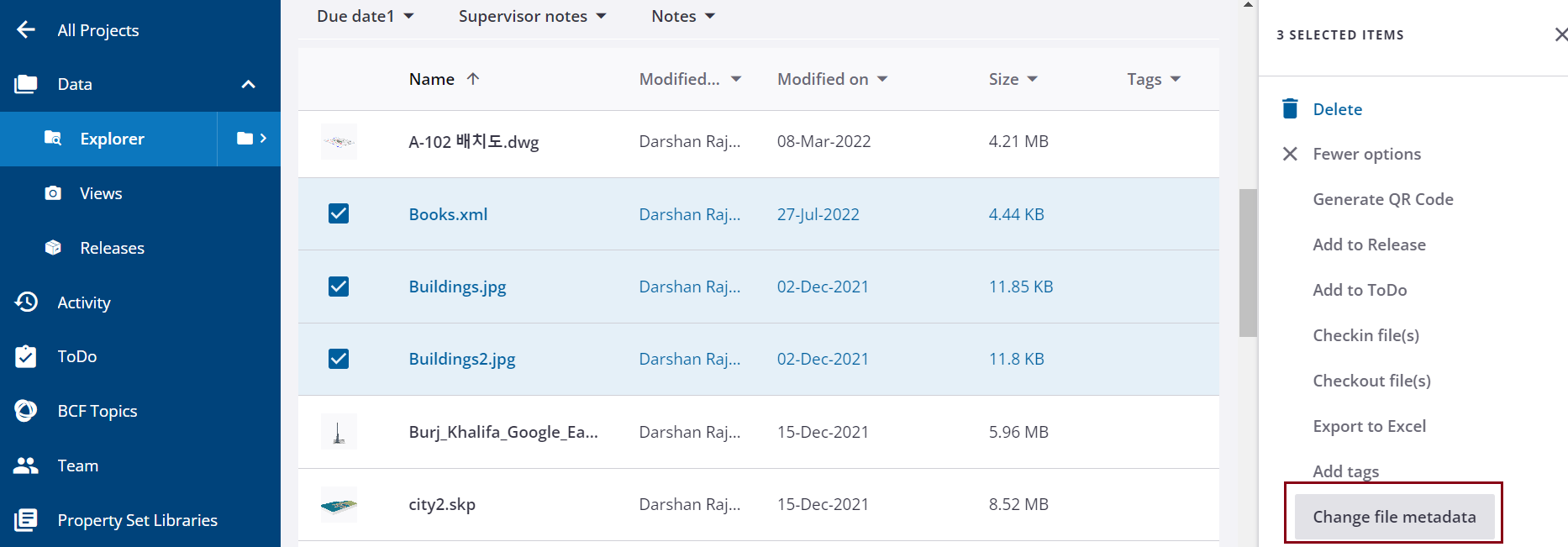Viewport: 1568px width, 547px height.
Task: Select Generate QR Code option
Action: click(1382, 199)
